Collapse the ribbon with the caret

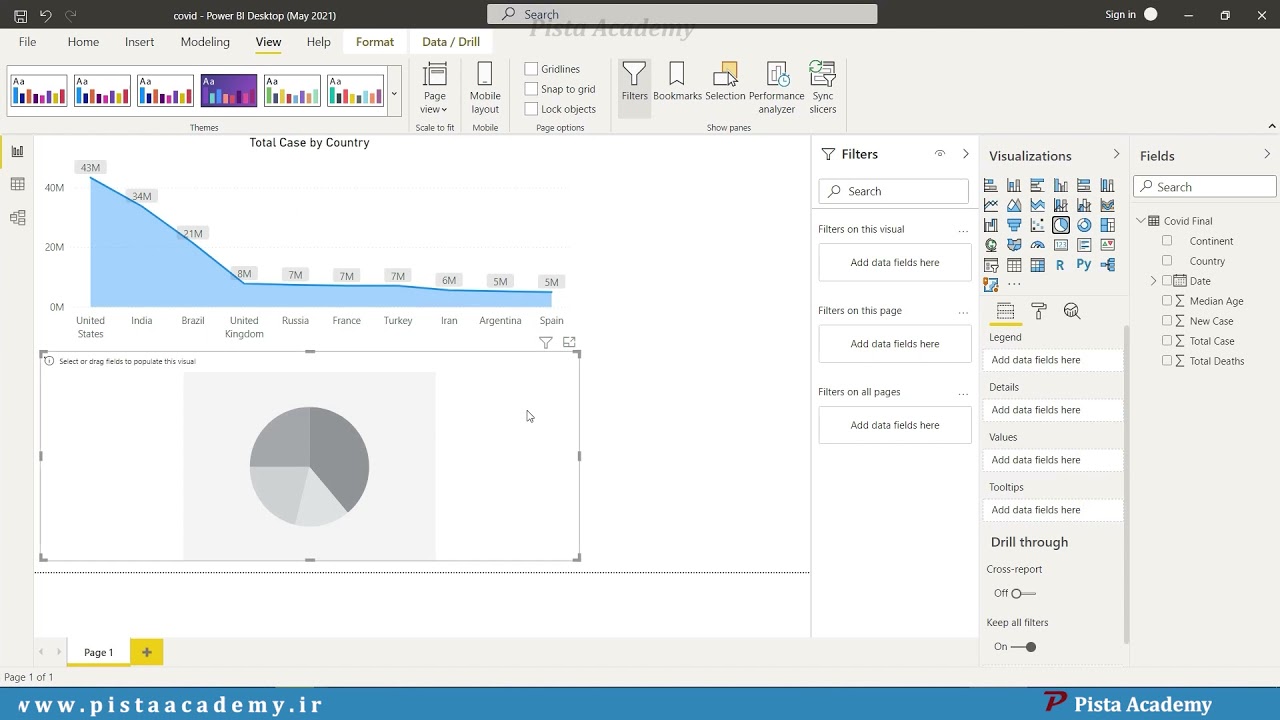click(x=1272, y=126)
